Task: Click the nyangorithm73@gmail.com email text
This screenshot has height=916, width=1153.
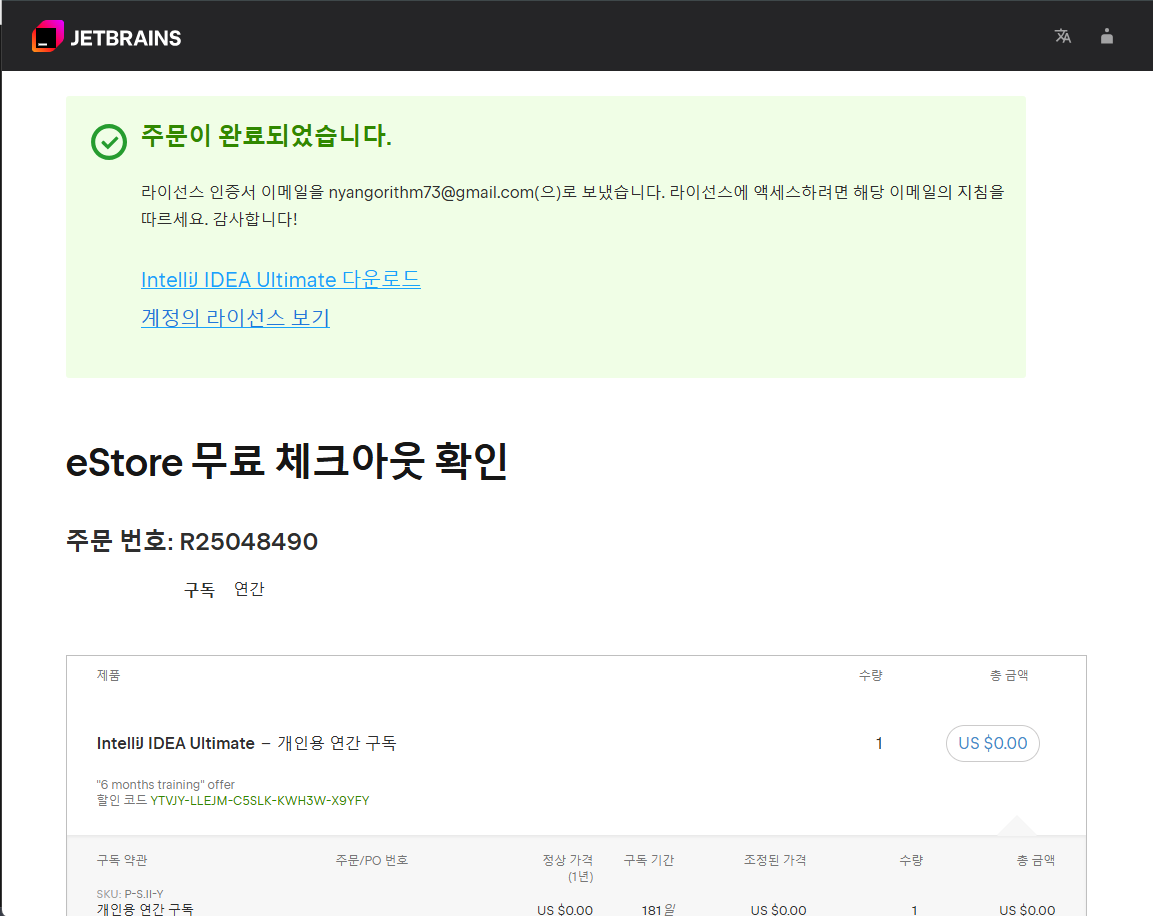Action: coord(431,192)
